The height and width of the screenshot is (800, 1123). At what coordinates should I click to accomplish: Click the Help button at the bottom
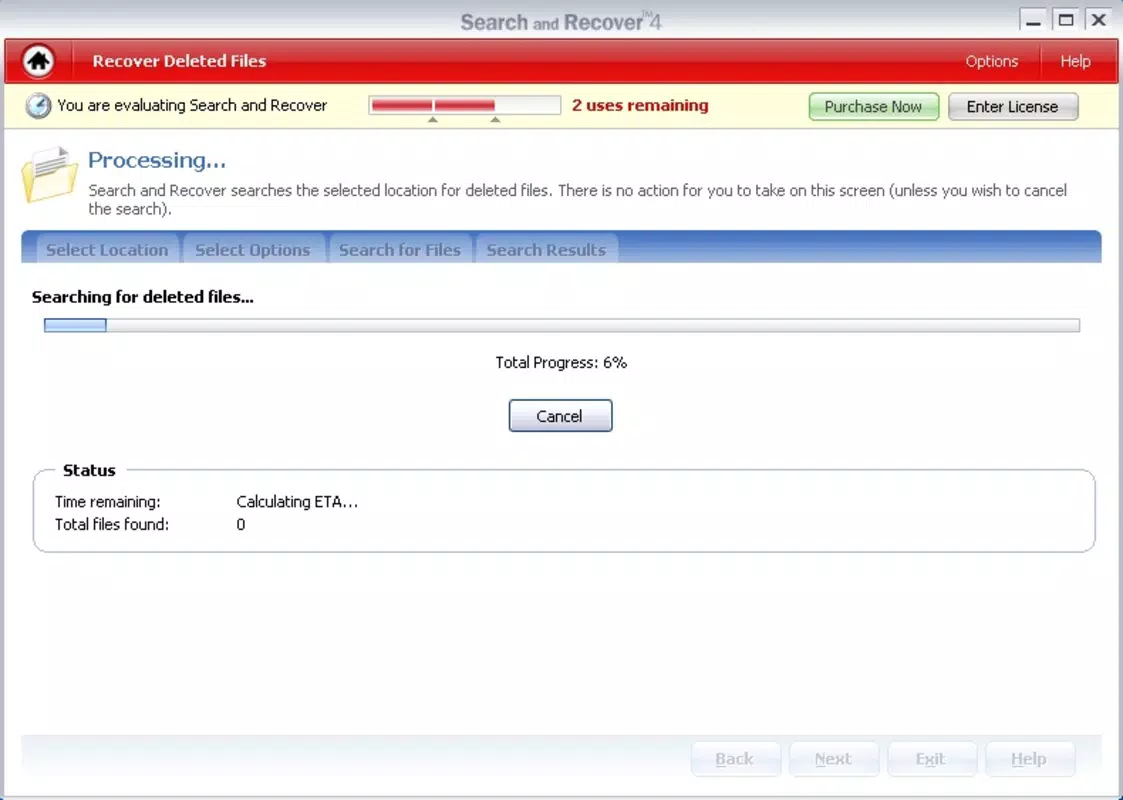(x=1029, y=759)
